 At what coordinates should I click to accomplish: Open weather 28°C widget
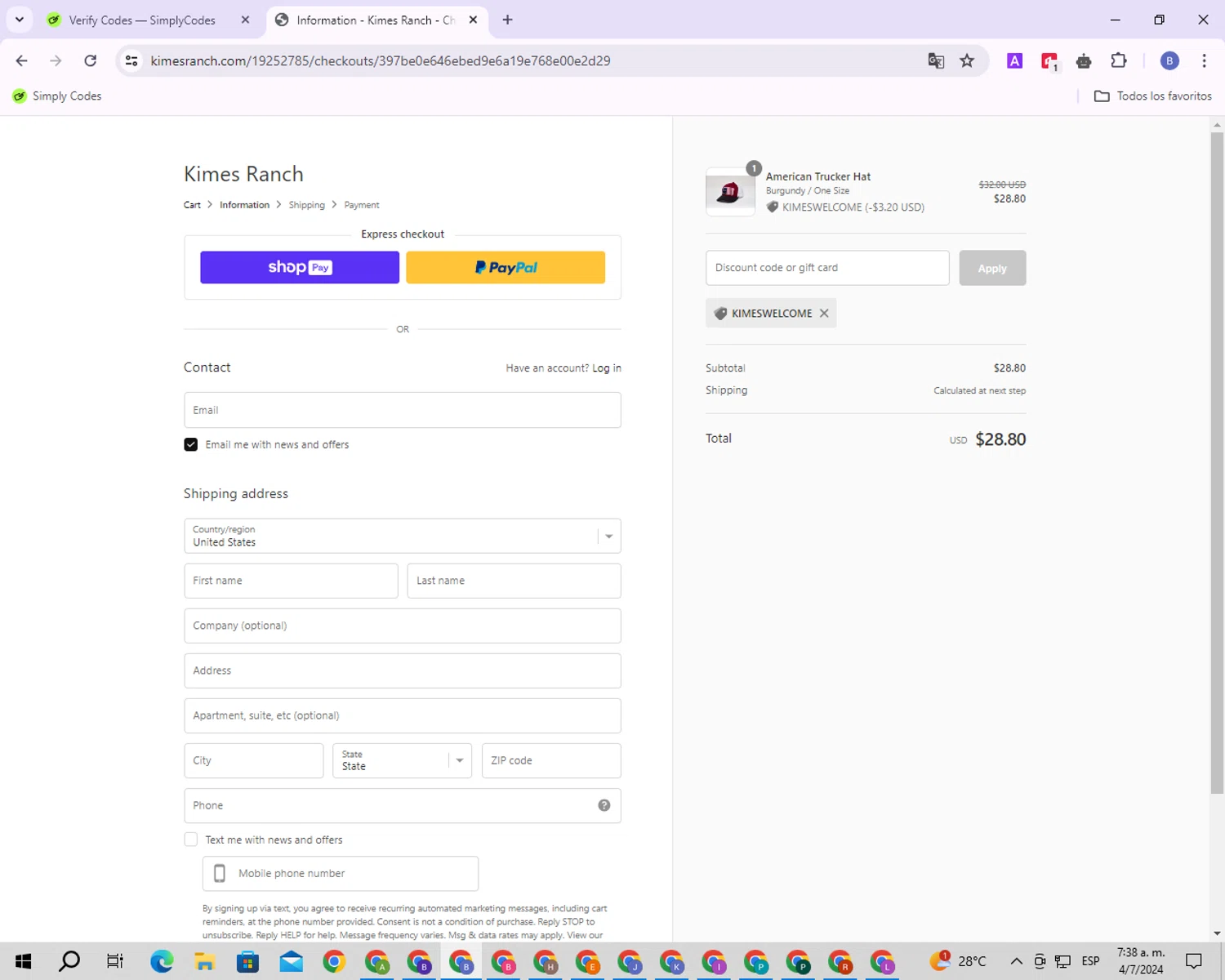(x=958, y=961)
